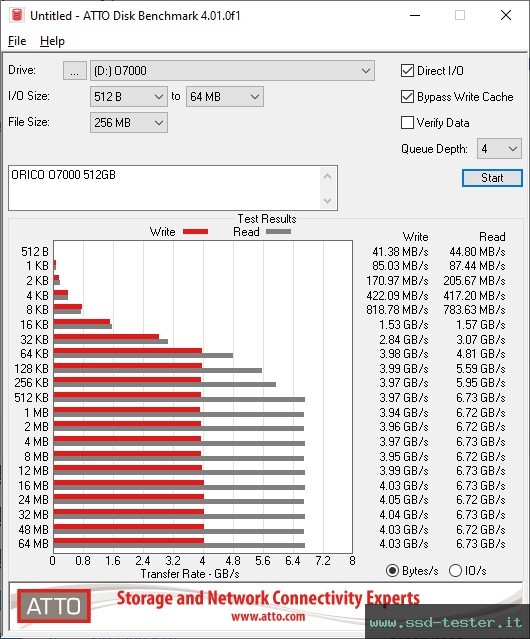The height and width of the screenshot is (639, 530).
Task: Click the 64 KB read value 4.81 GB/s
Action: pos(481,354)
